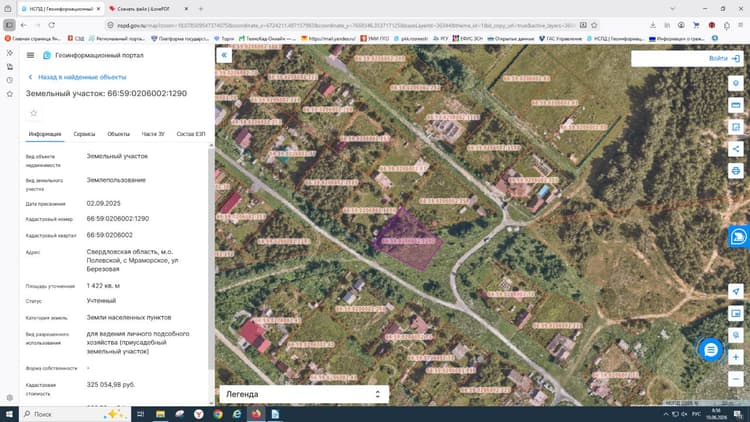
Task: Bookmark this page with the address bar star
Action: (594, 25)
